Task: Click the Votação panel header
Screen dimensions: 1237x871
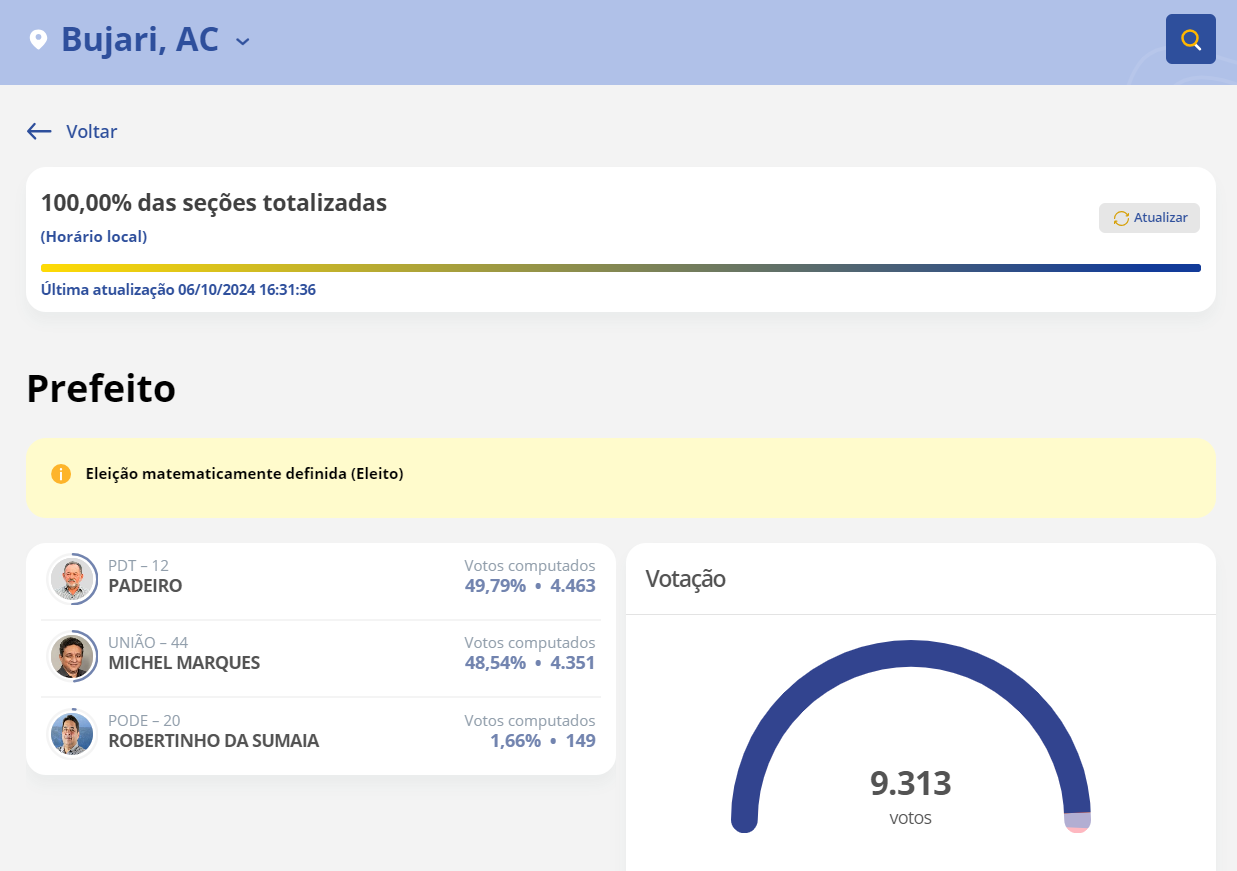Action: [686, 578]
